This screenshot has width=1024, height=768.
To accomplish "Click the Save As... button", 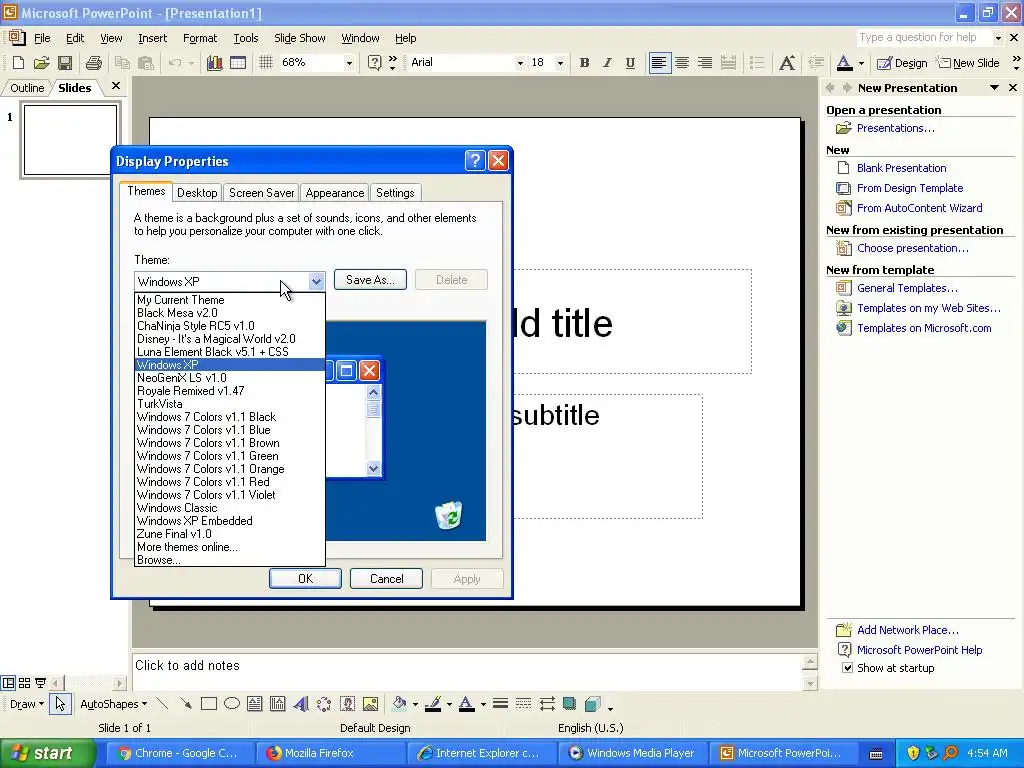I will (x=370, y=280).
